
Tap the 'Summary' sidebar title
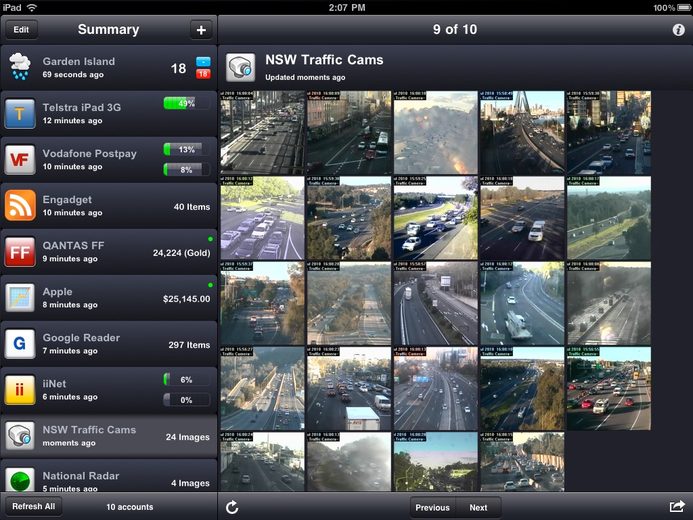pos(108,30)
